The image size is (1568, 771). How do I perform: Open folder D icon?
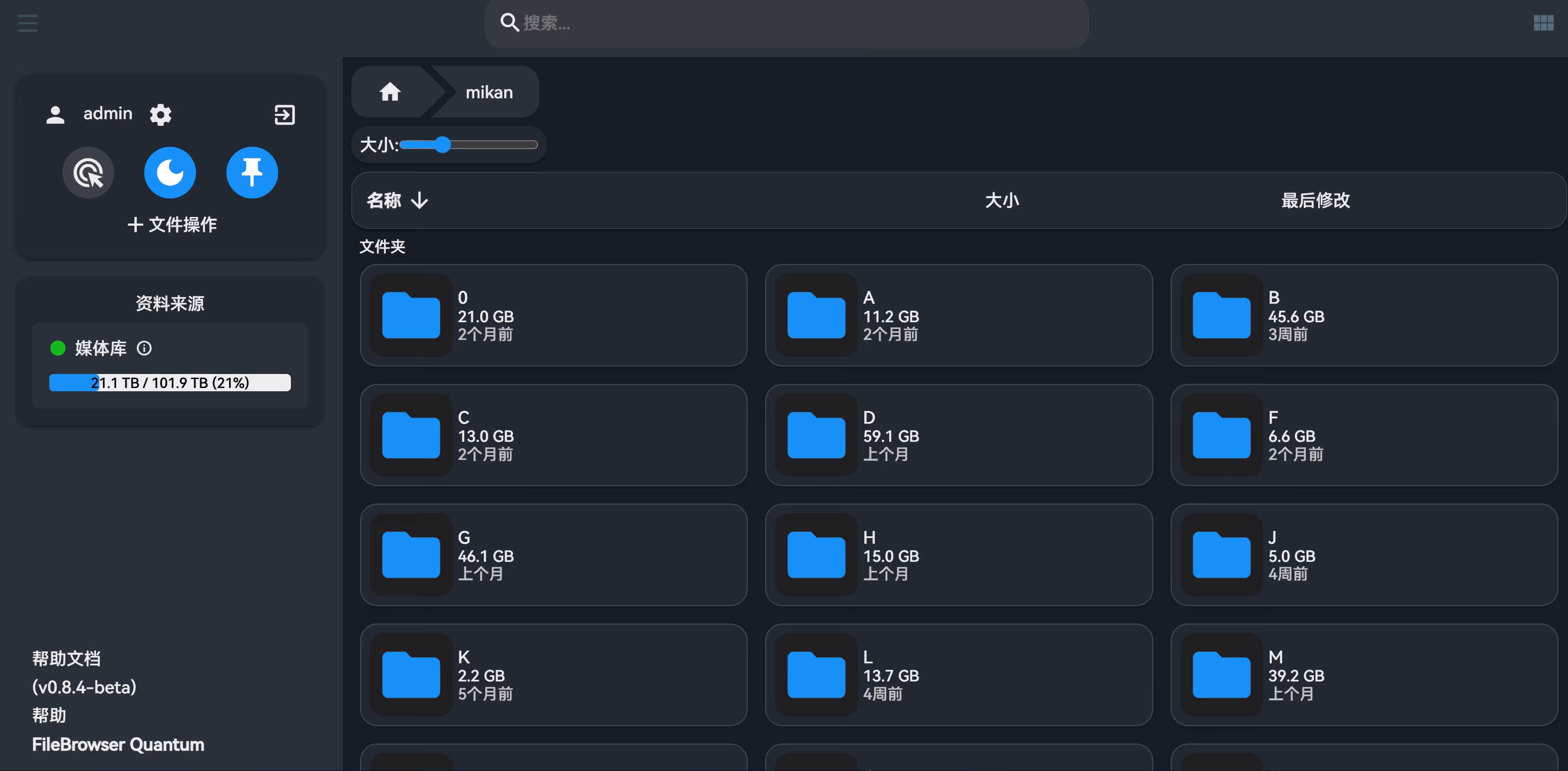(x=816, y=435)
